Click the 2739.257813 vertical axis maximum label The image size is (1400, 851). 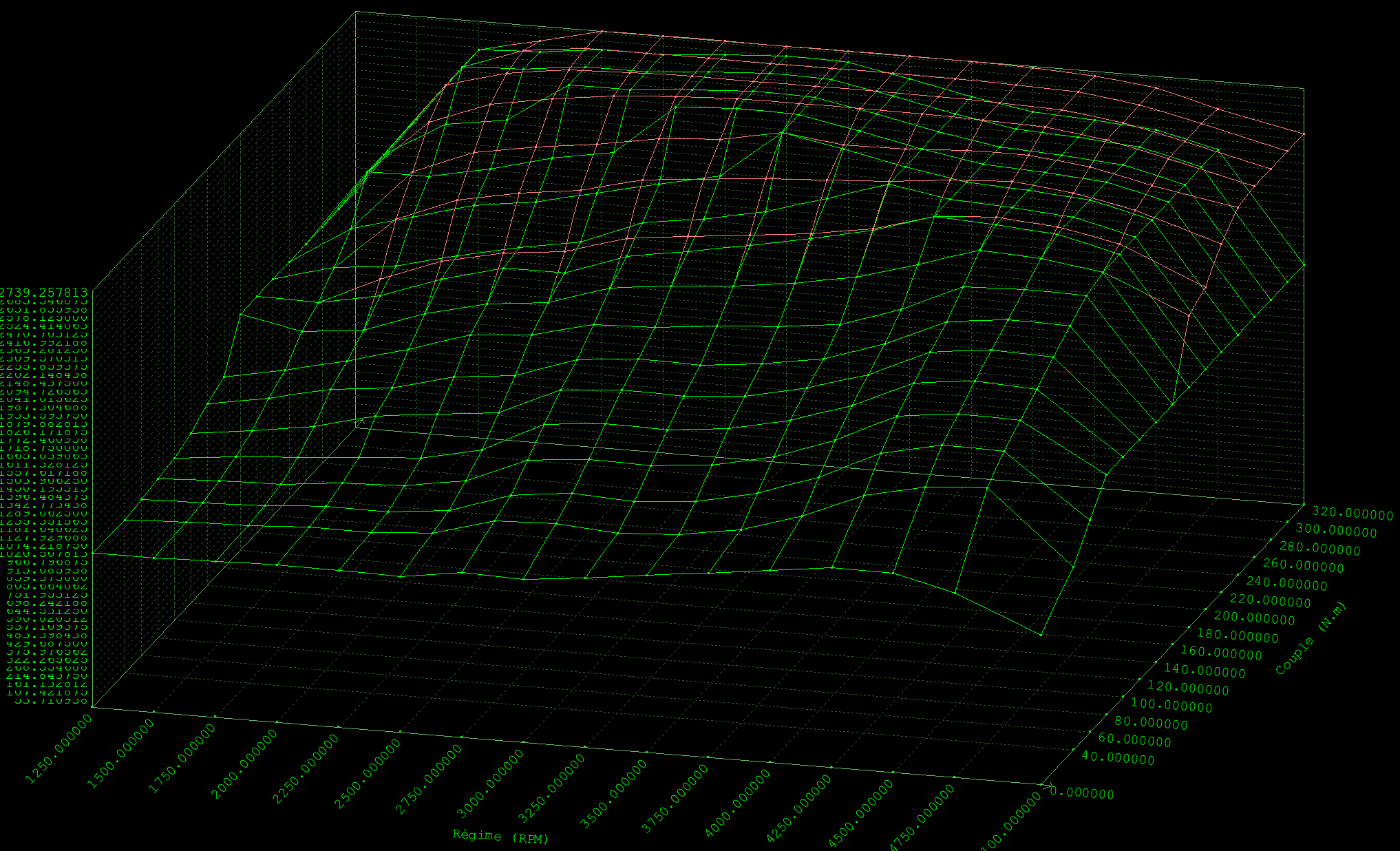44,292
